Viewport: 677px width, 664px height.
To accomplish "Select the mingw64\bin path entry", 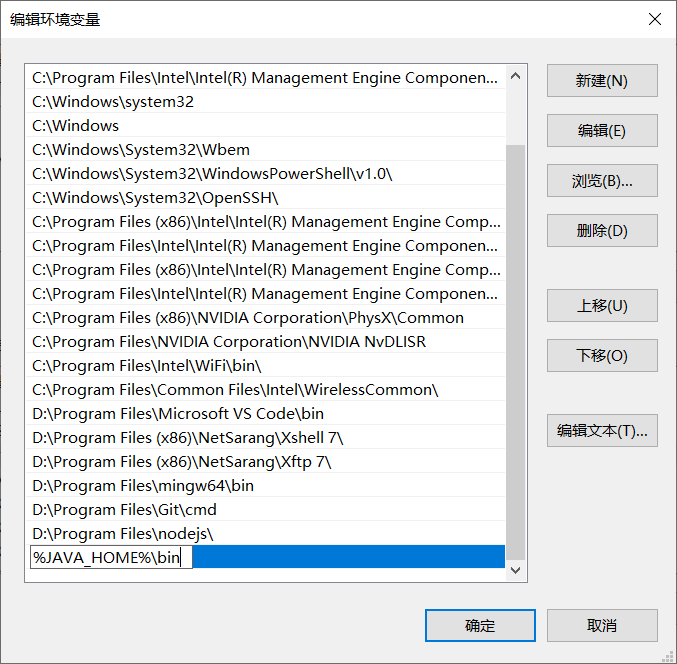I will click(x=143, y=486).
